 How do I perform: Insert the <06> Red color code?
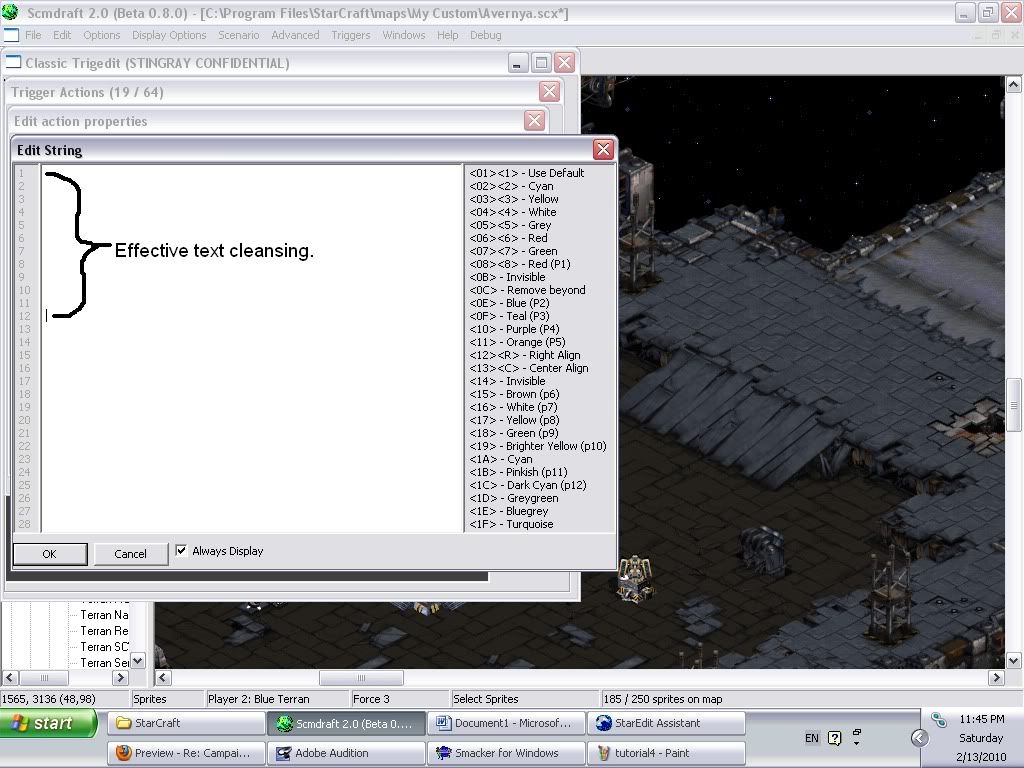coord(509,238)
